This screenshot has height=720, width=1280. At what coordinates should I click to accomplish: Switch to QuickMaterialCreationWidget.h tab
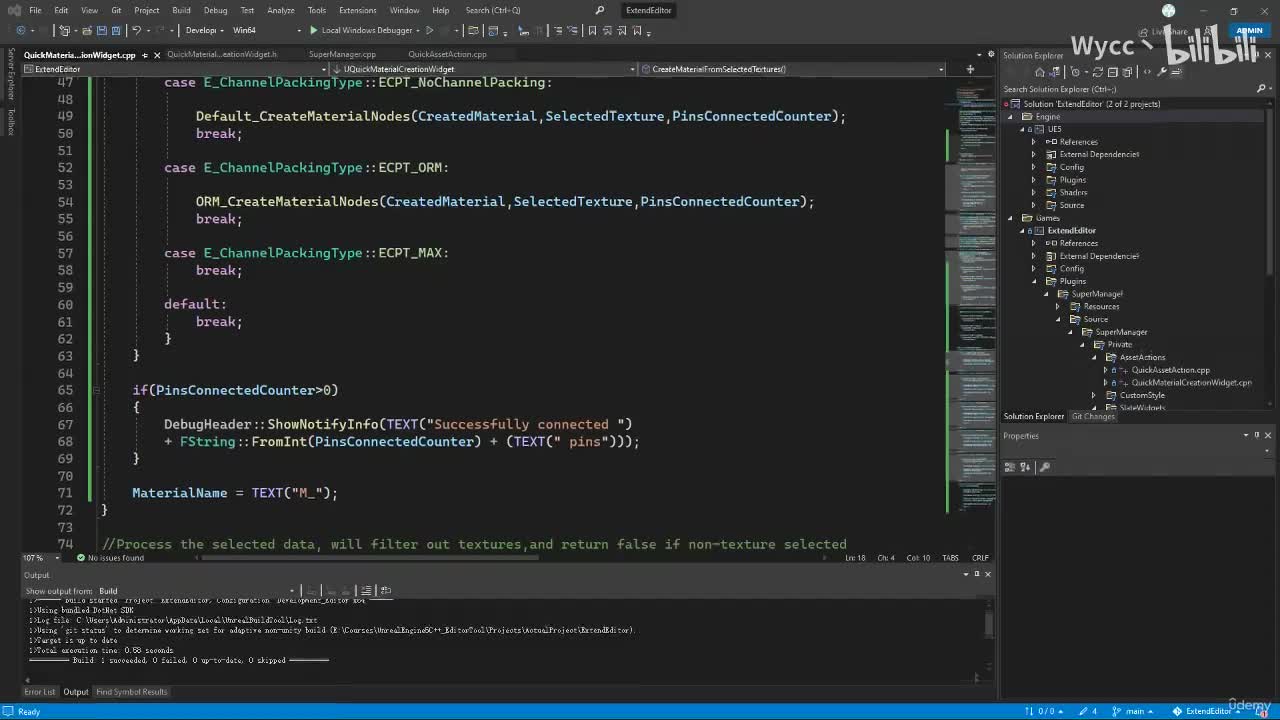[222, 54]
